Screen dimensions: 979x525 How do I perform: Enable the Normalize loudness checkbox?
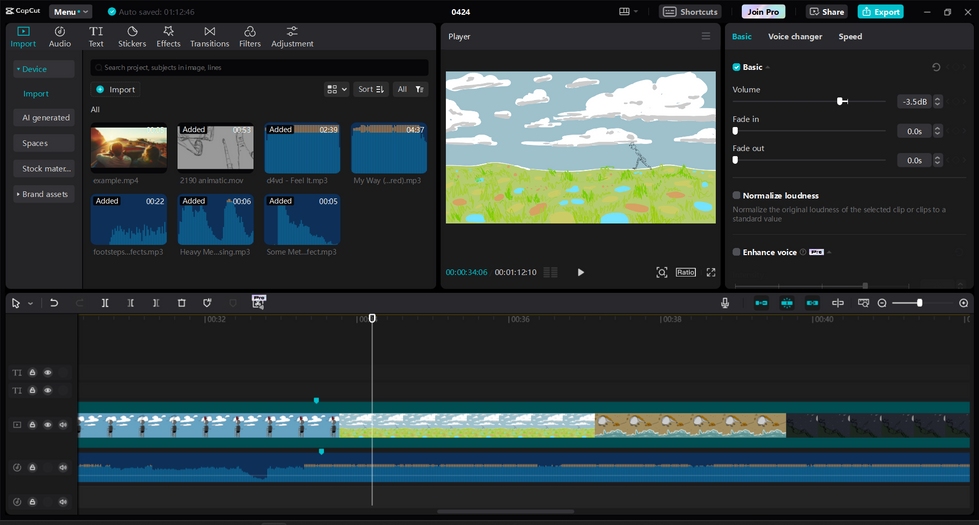click(736, 195)
